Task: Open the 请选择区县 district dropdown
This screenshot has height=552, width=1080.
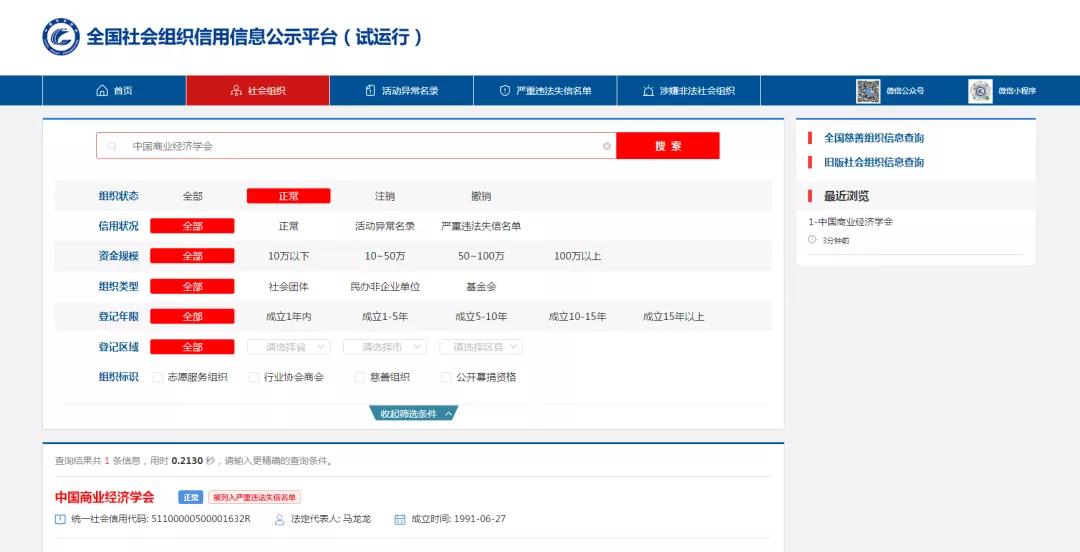Action: (x=481, y=347)
